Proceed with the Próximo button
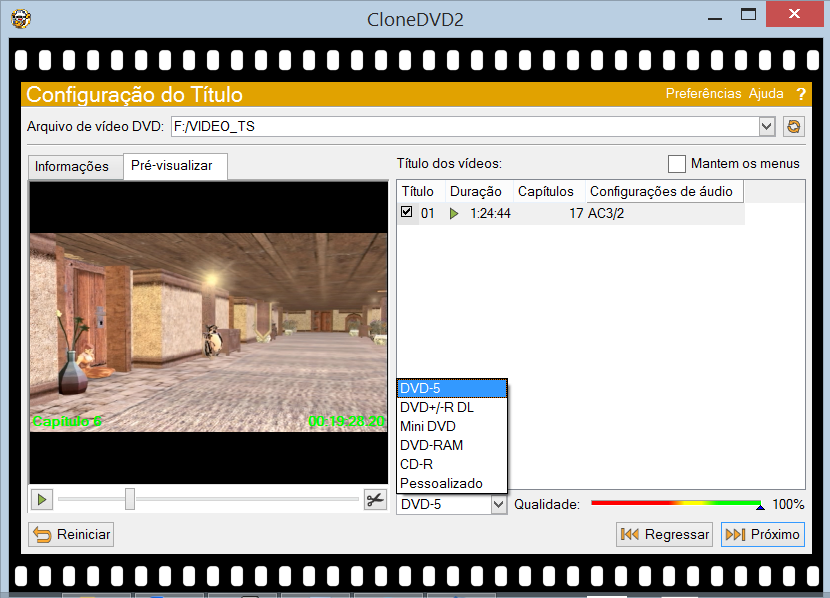The height and width of the screenshot is (598, 830). click(763, 534)
